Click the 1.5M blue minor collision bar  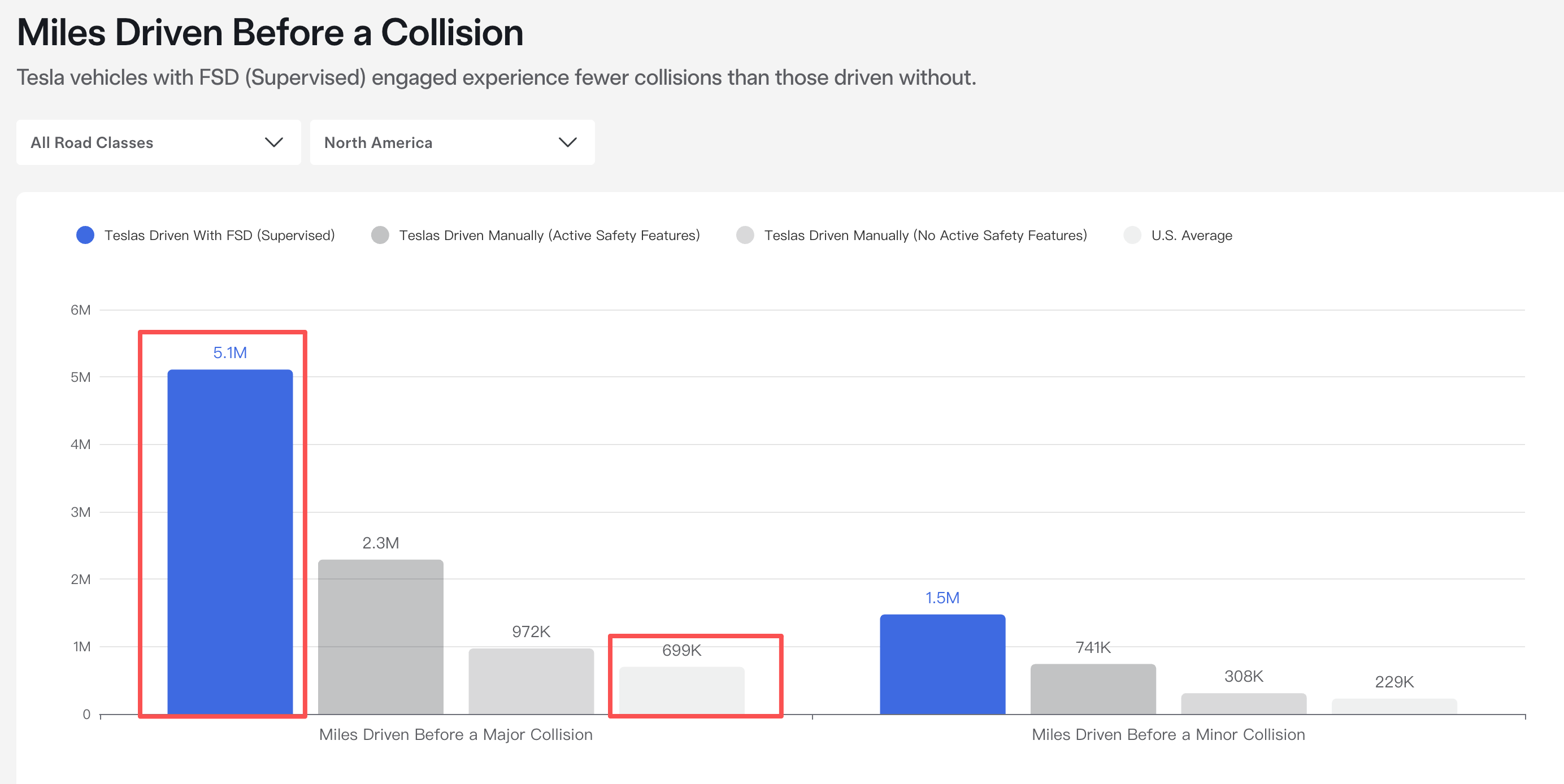pos(942,664)
